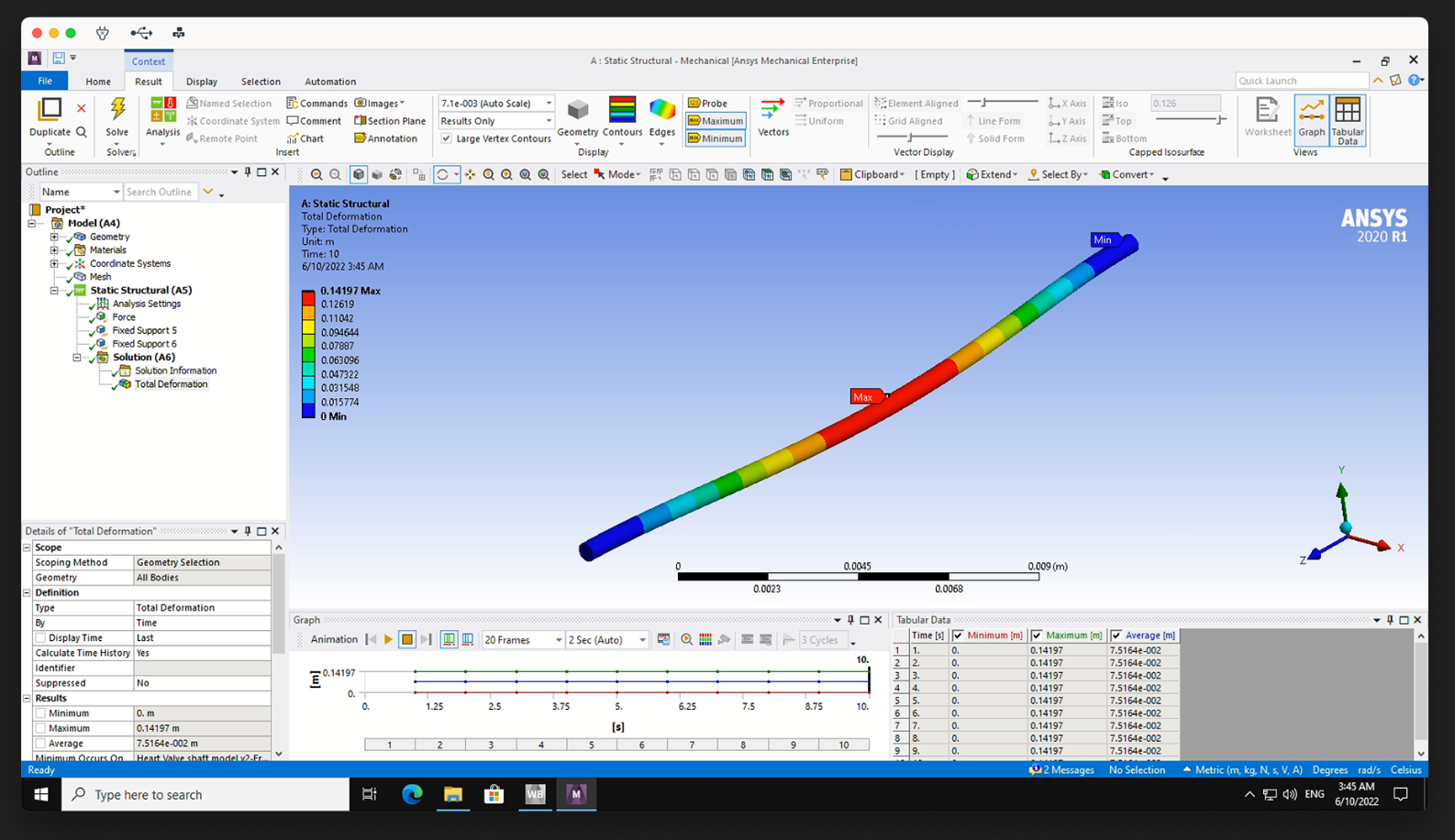Play the animation
This screenshot has height=840, width=1455.
pyautogui.click(x=388, y=639)
